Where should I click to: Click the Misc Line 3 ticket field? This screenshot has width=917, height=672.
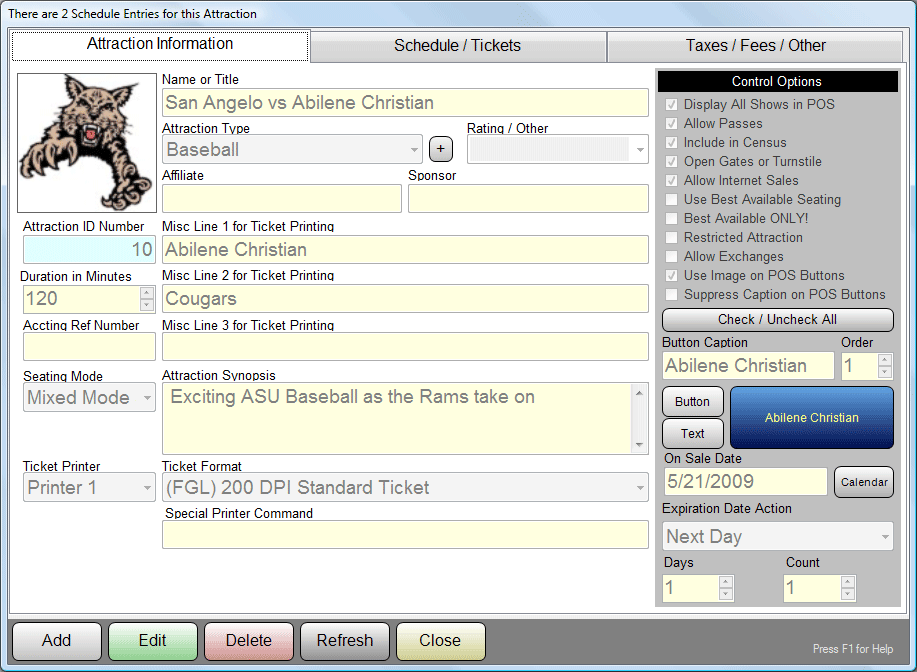click(x=405, y=347)
